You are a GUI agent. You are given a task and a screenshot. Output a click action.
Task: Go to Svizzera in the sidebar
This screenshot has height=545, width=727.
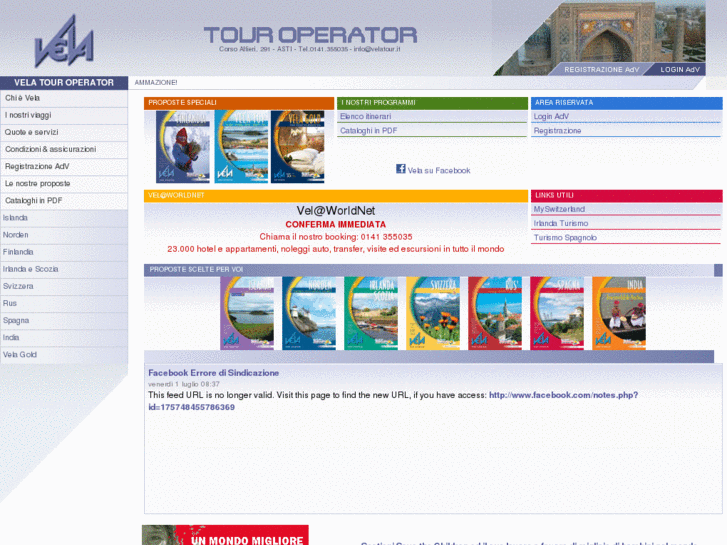pos(64,287)
